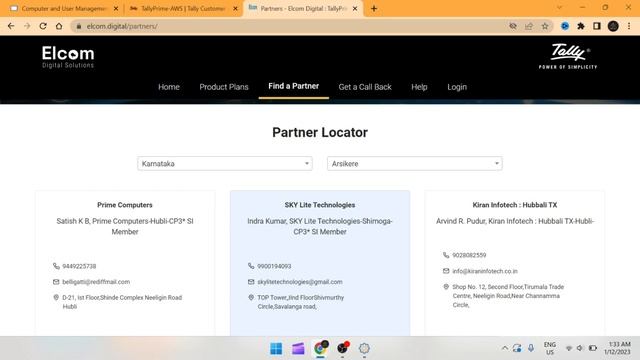Open the blue circular extension icon
The width and height of the screenshot is (640, 360).
[x=565, y=26]
